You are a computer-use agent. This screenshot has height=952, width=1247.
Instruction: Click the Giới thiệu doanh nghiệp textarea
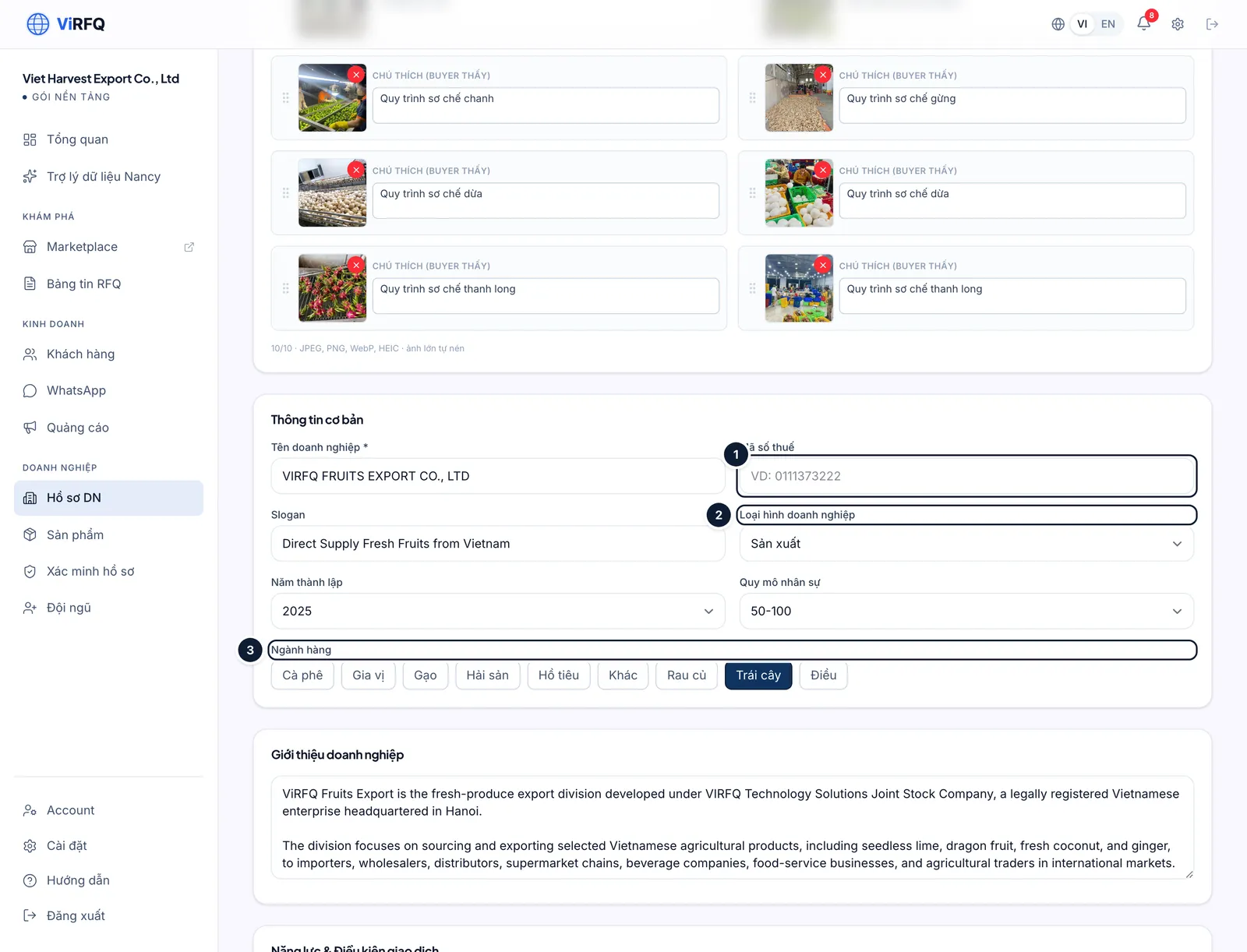tap(733, 828)
